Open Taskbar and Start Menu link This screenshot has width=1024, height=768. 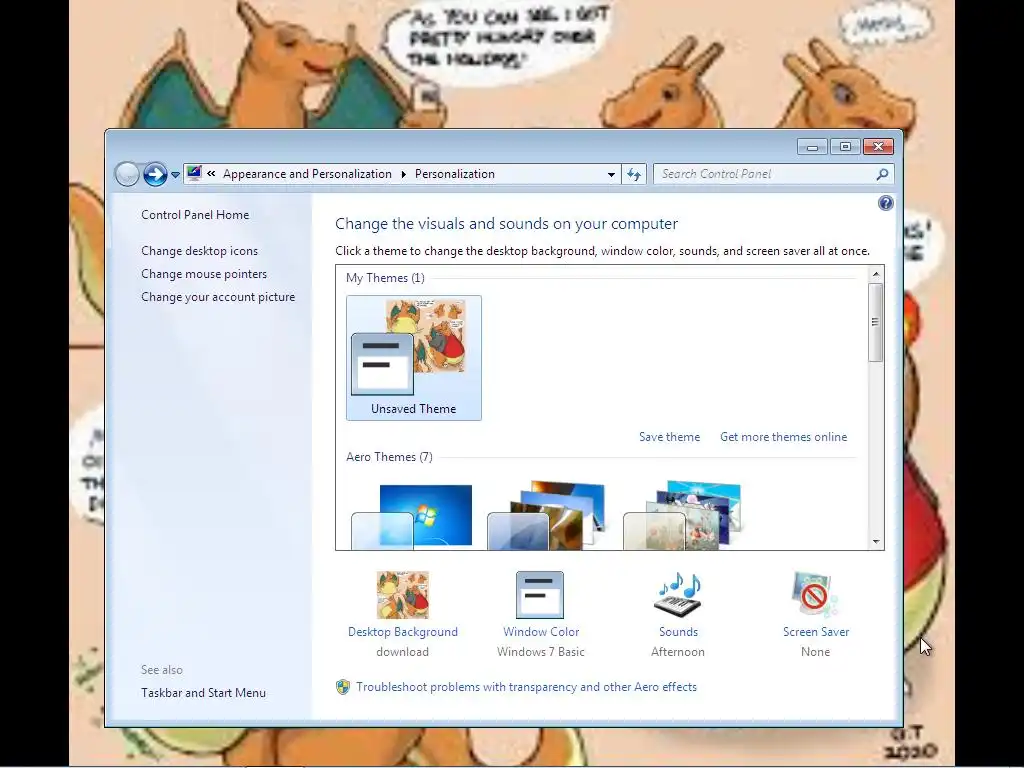[203, 693]
